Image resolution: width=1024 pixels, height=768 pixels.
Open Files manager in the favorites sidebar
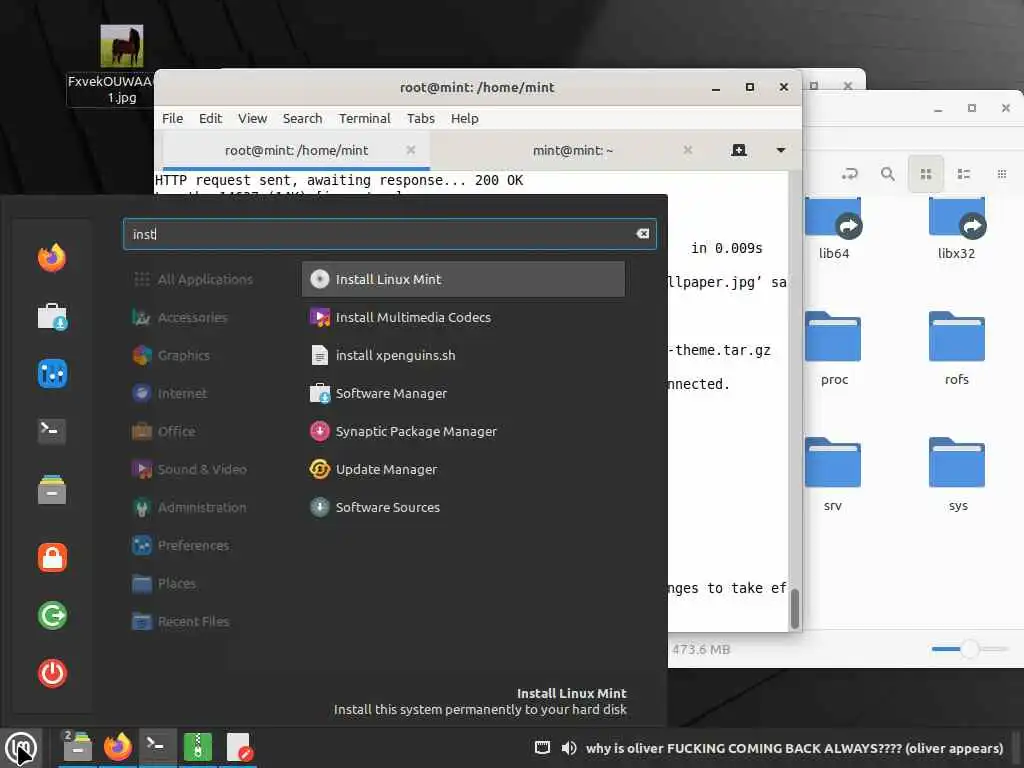click(52, 489)
